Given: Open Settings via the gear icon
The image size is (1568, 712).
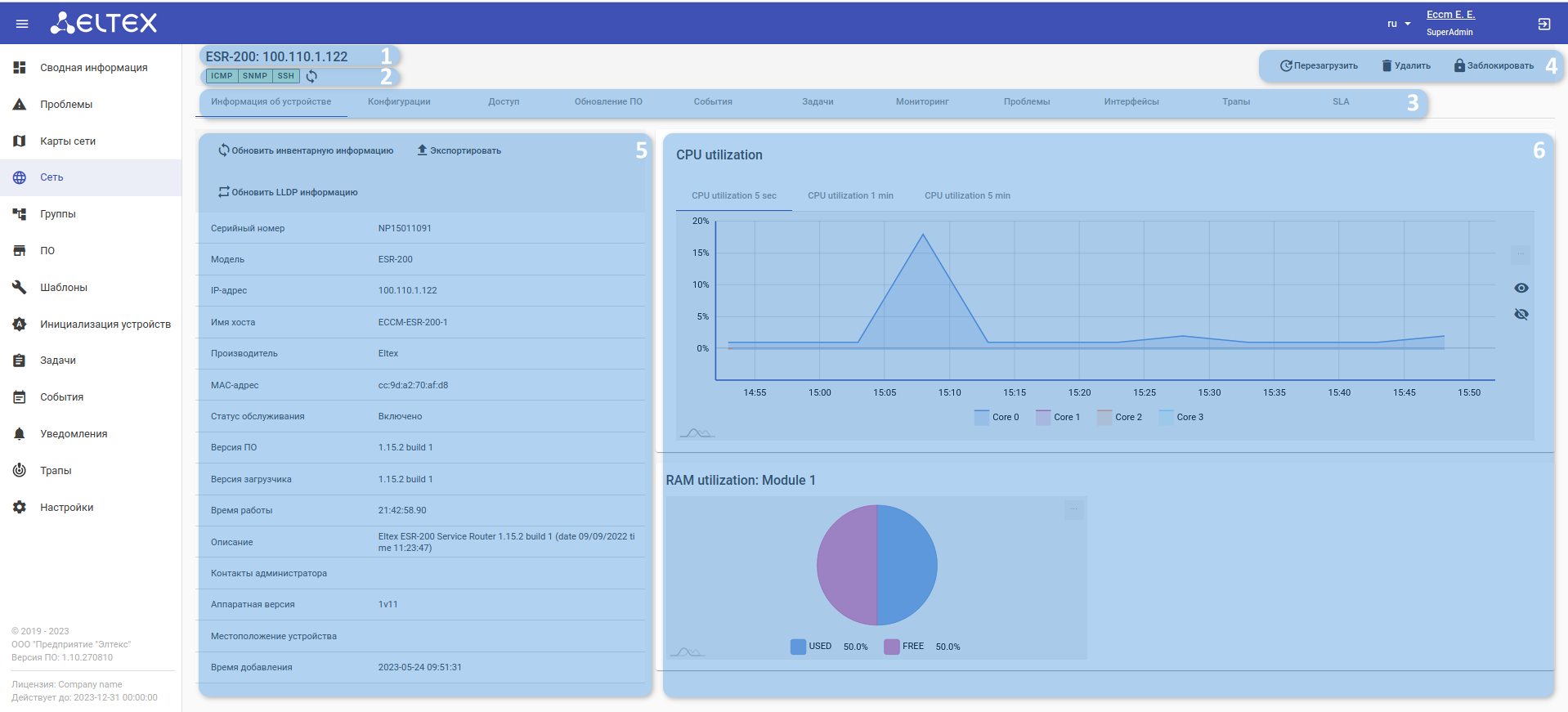Looking at the screenshot, I should 20,508.
